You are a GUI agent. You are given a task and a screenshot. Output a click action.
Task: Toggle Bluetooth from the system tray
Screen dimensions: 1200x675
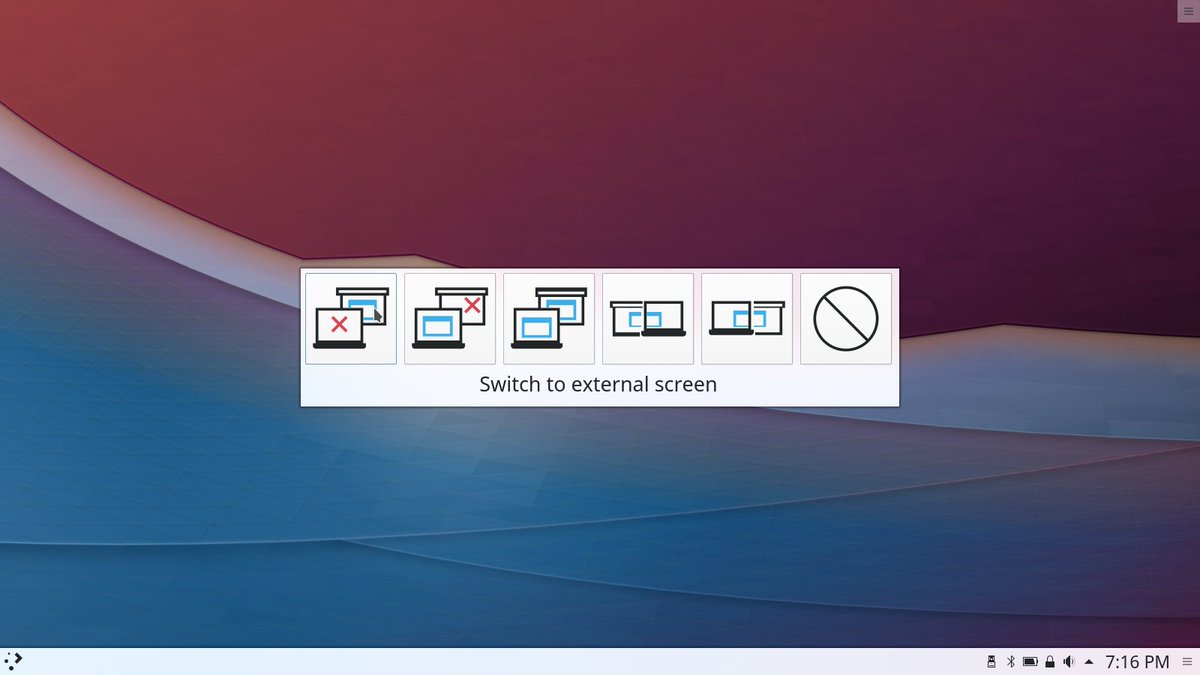1009,661
